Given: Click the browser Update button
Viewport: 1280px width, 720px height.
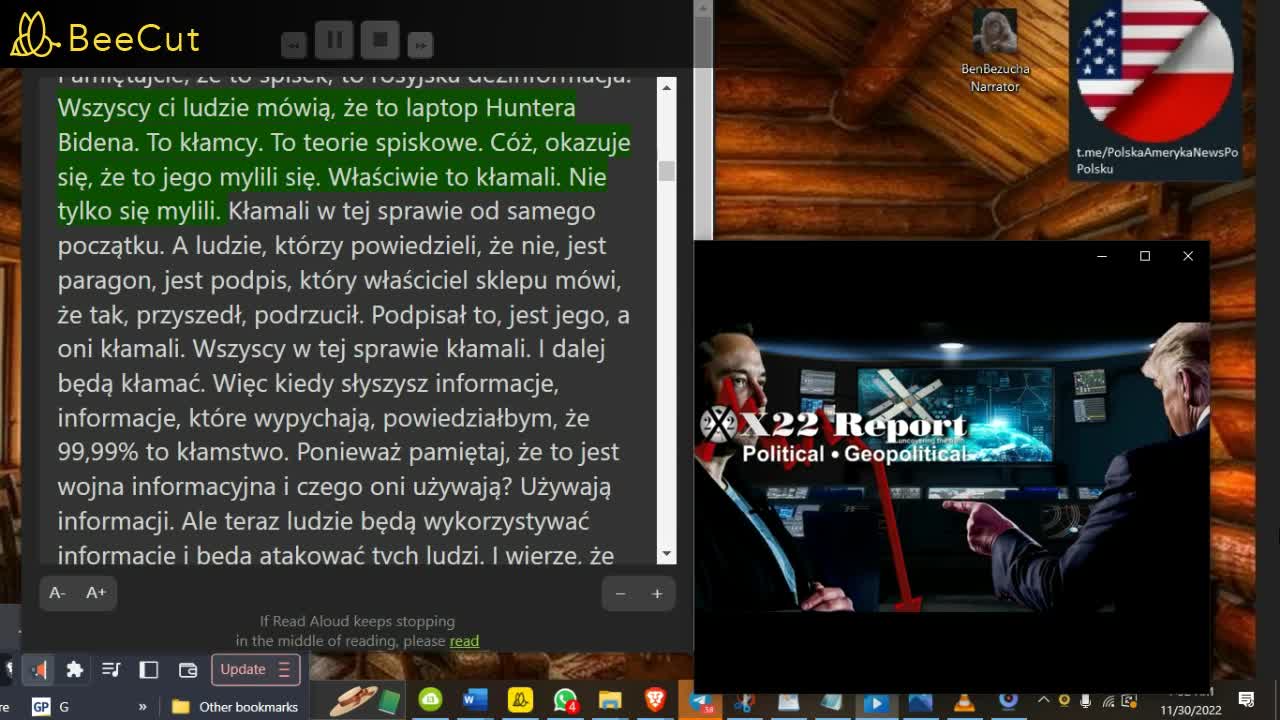Looking at the screenshot, I should [x=255, y=670].
